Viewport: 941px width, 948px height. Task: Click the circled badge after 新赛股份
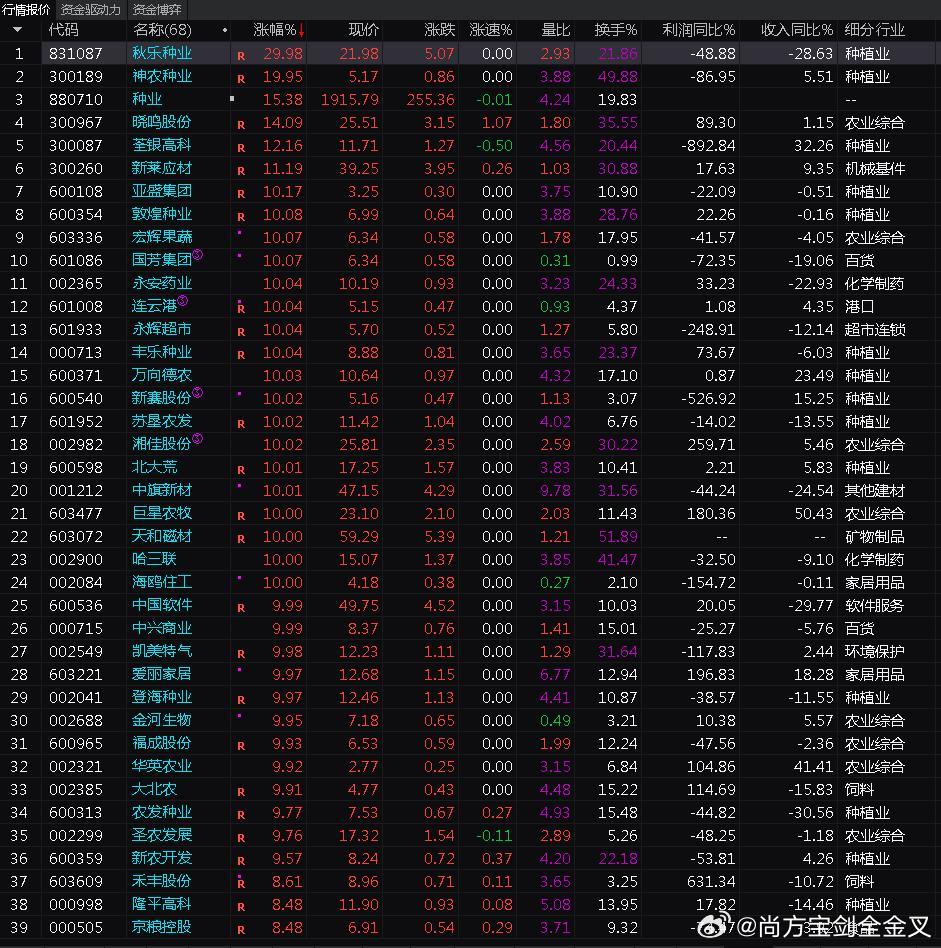[x=198, y=392]
